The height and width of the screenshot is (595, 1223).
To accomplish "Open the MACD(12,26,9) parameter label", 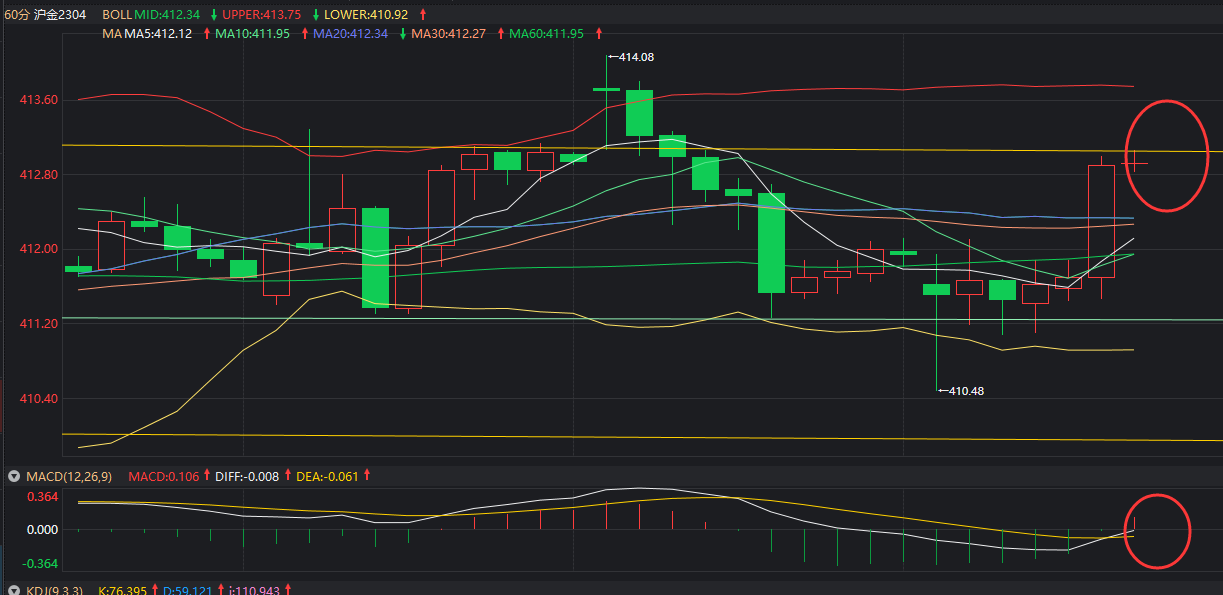I will tap(68, 476).
